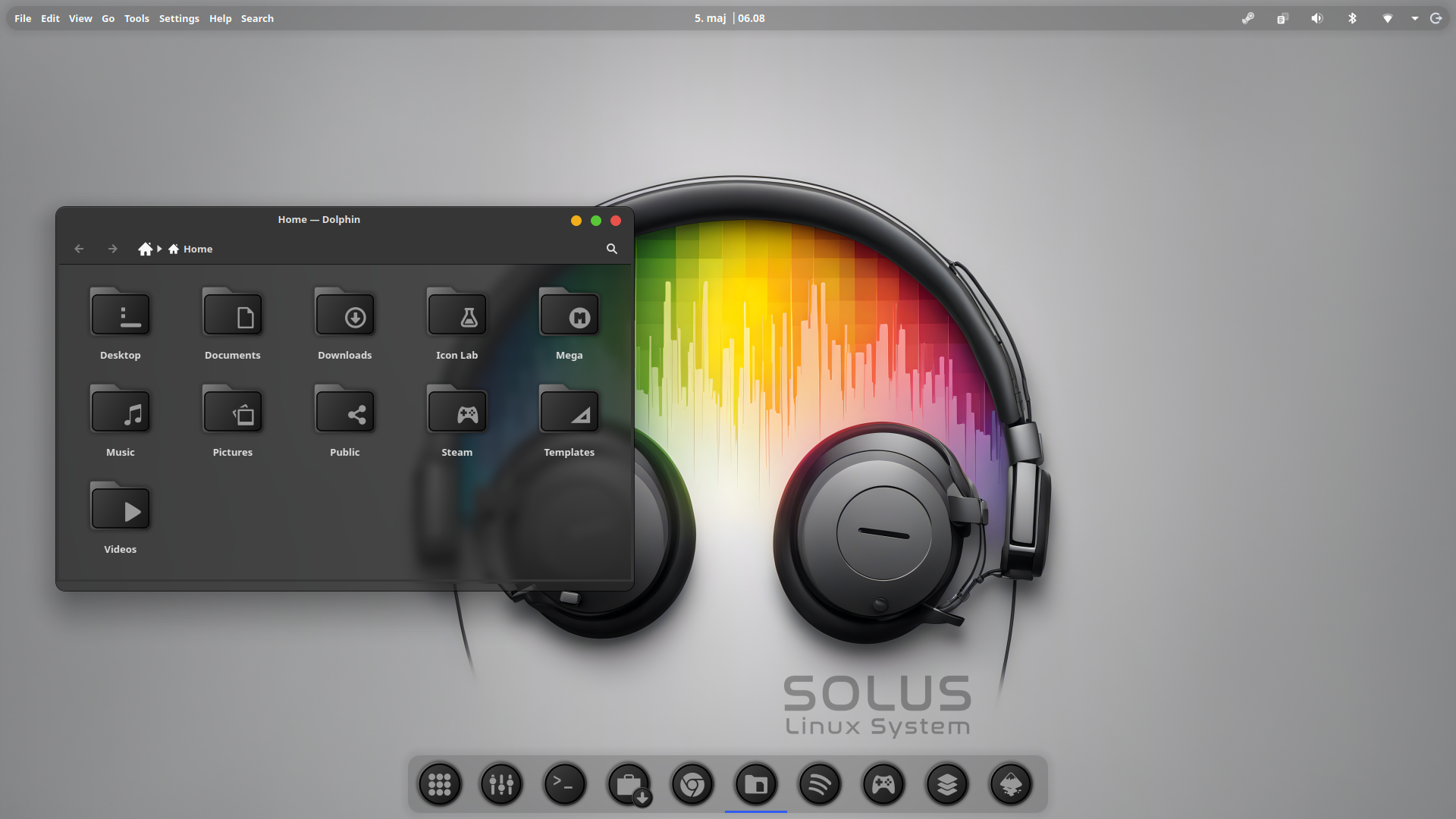Launch Chrome browser from the dock
This screenshot has width=1456, height=819.
tap(692, 784)
